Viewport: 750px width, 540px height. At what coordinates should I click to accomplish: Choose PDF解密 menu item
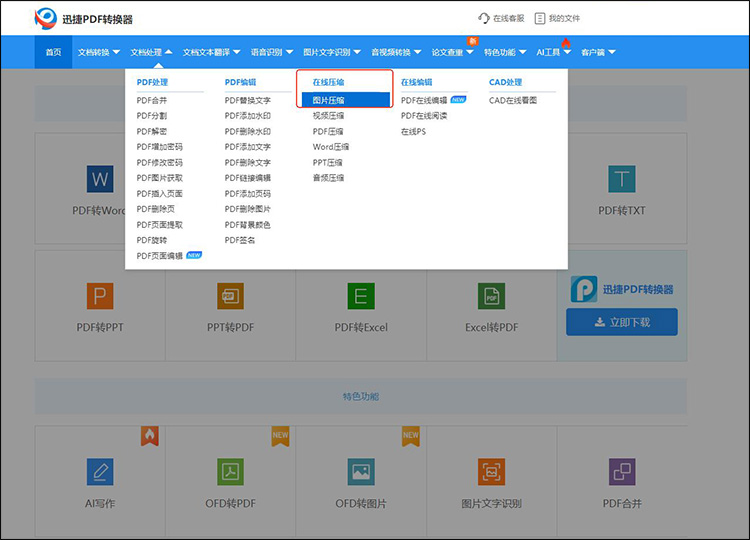152,132
